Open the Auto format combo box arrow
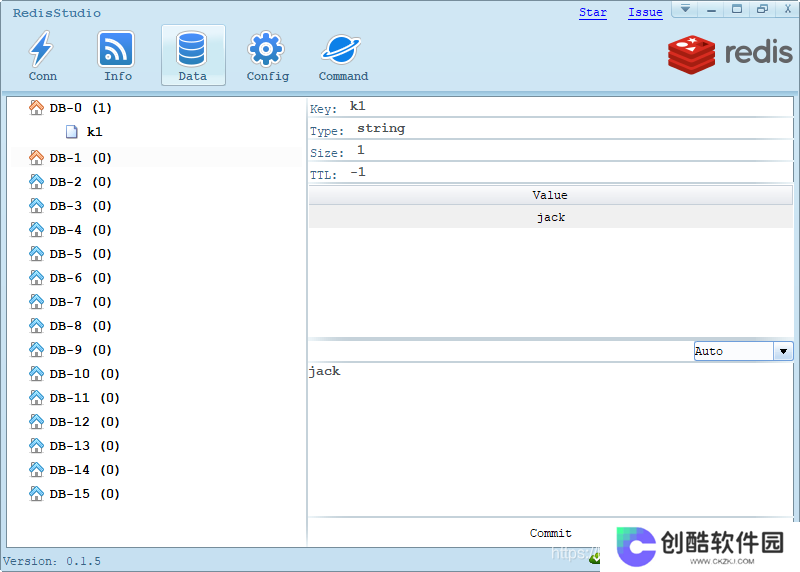The image size is (800, 572). [783, 351]
